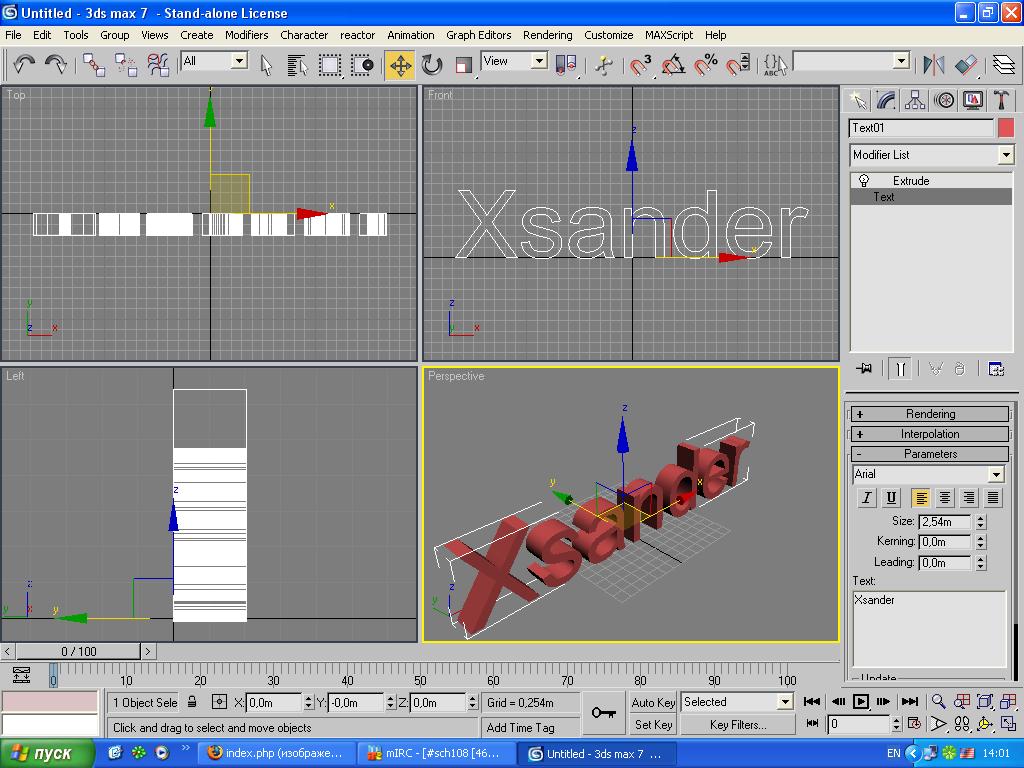Click the Mirror tool icon
The height and width of the screenshot is (768, 1024).
tap(934, 65)
